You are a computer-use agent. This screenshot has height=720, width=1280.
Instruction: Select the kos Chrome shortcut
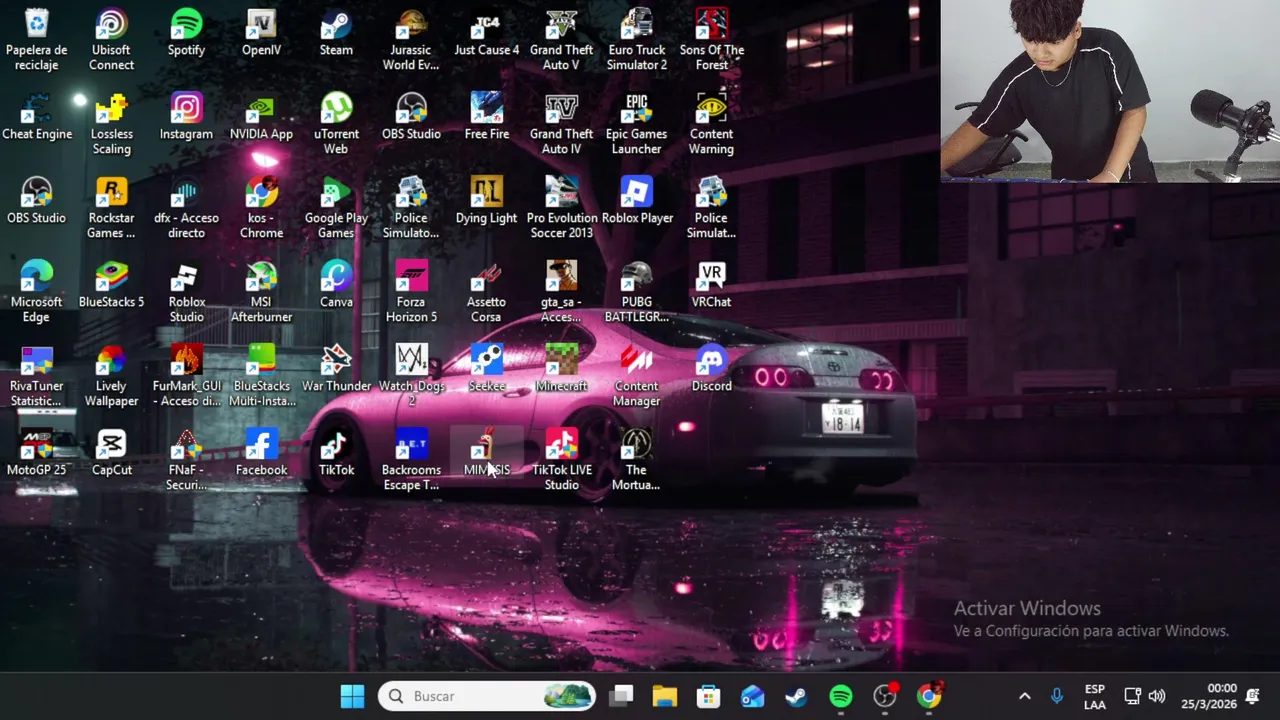point(261,208)
